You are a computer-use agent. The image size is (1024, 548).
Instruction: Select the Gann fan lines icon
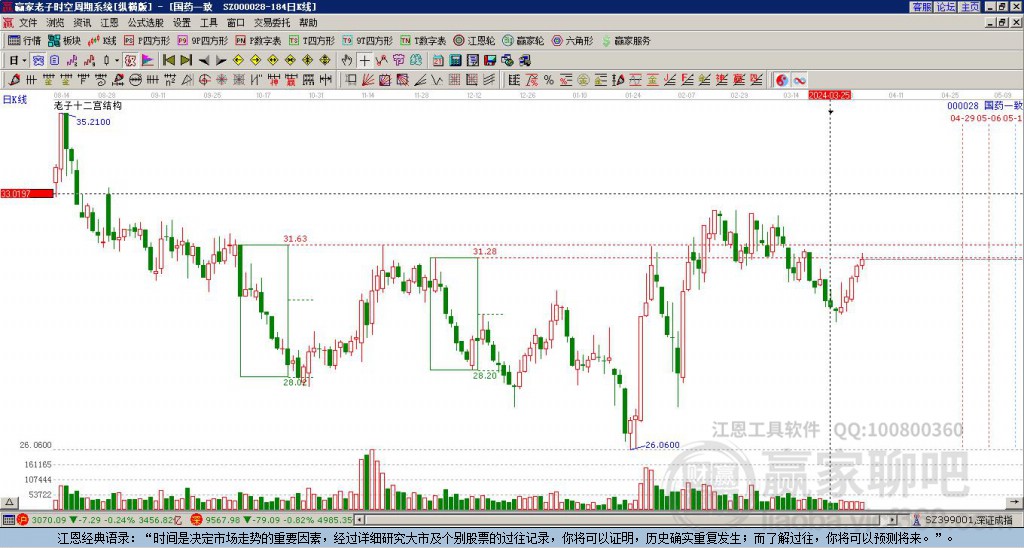point(368,80)
